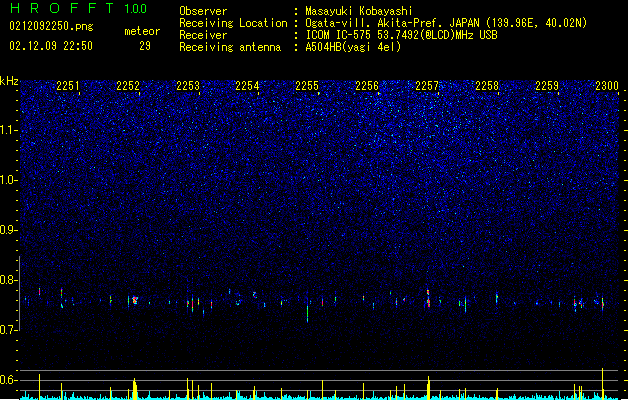Click the 2259 time axis marker
Screen dimensions: 629x400
point(547,86)
